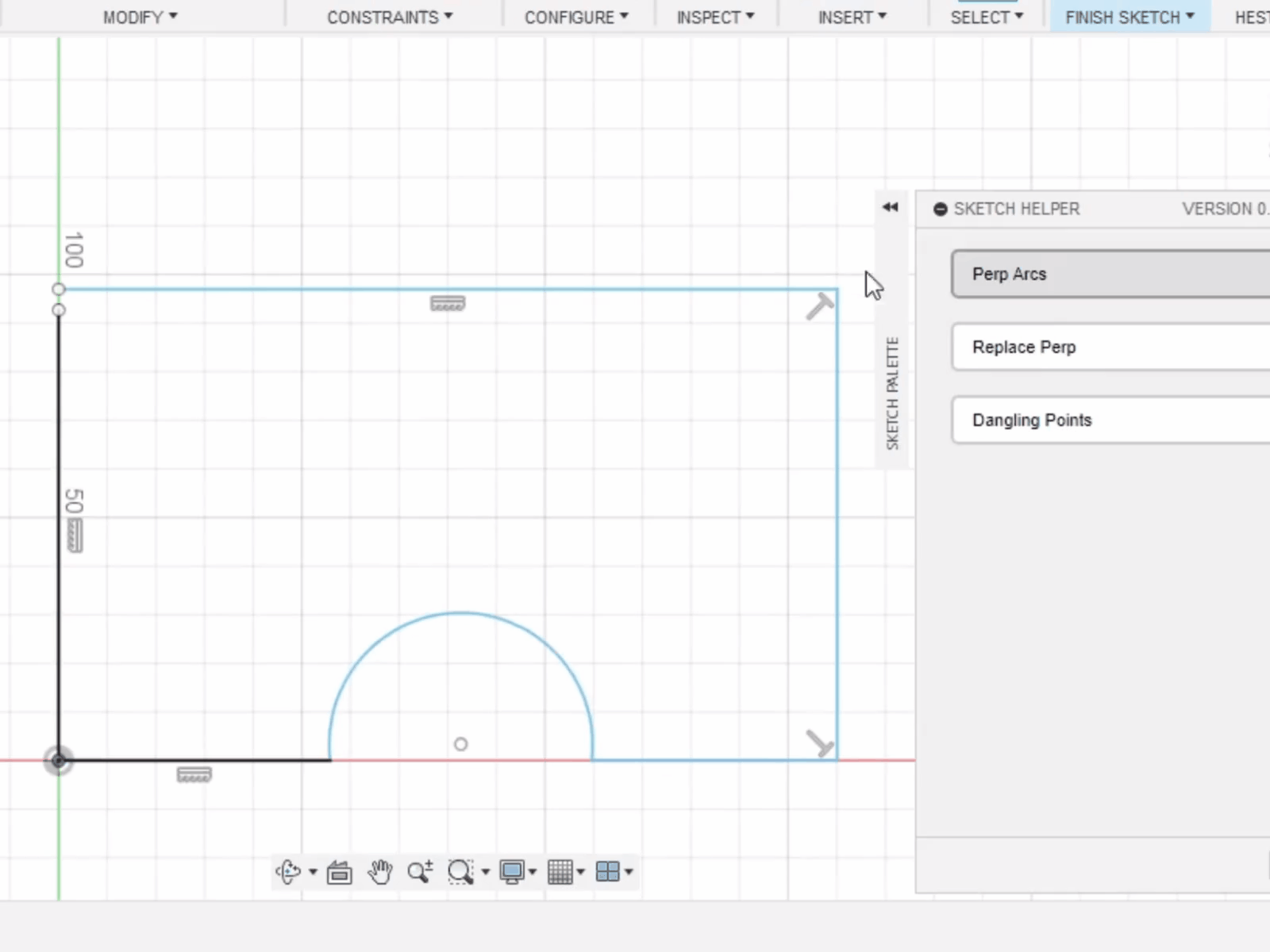Image resolution: width=1270 pixels, height=952 pixels.
Task: Open the INSPECT menu
Action: pos(715,17)
